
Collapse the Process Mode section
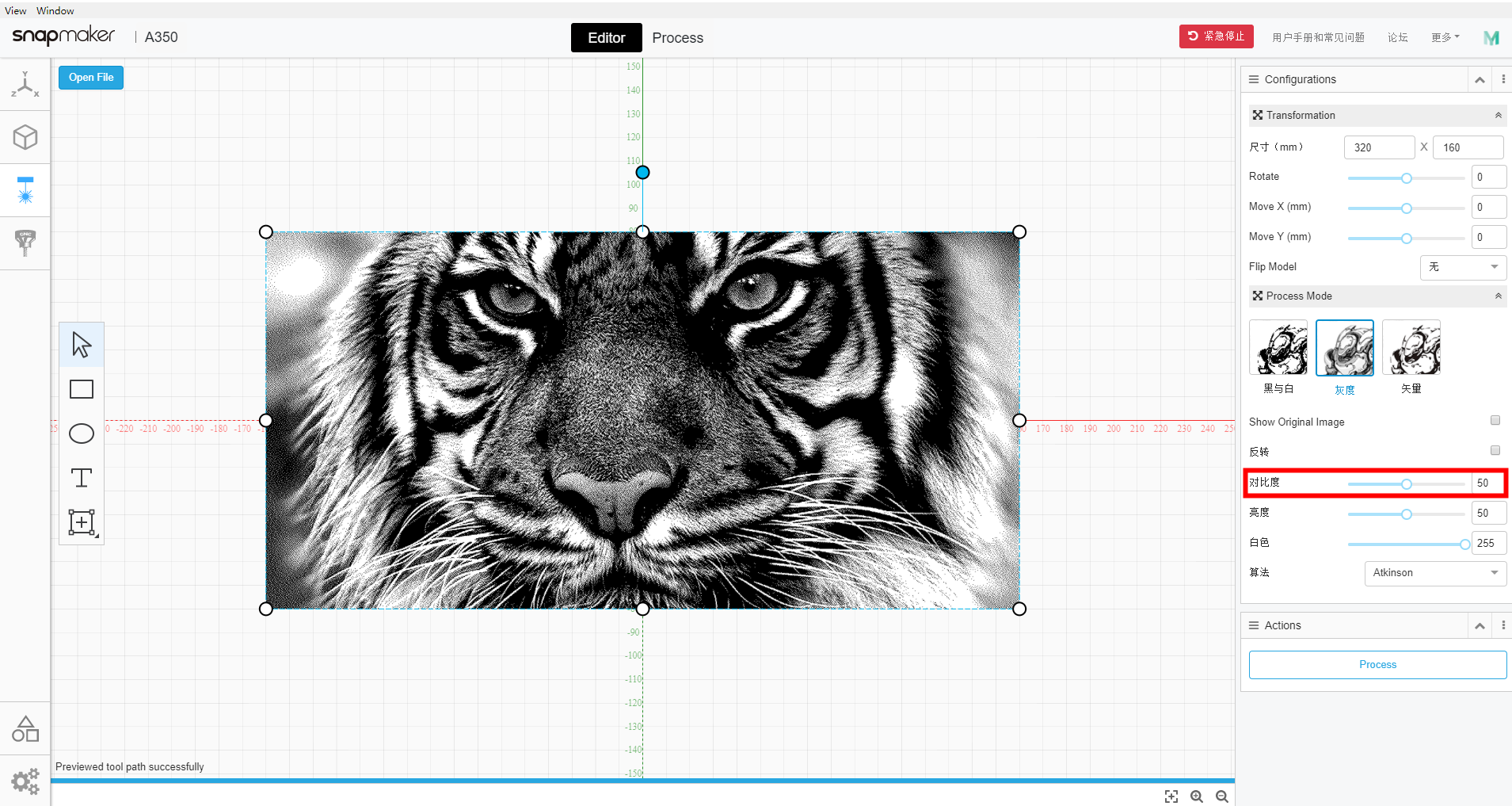[1498, 296]
